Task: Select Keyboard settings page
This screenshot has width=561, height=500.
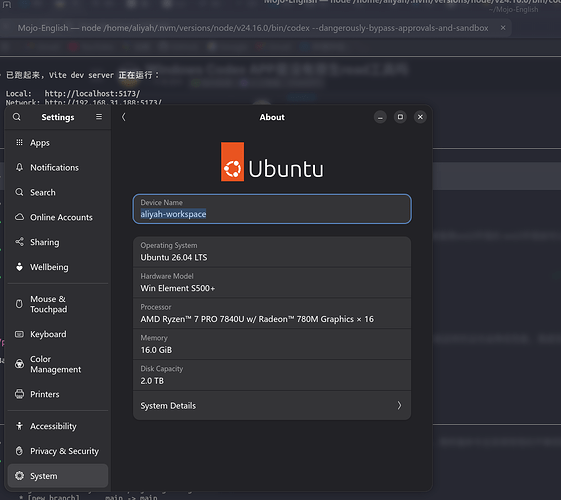Action: (x=58, y=334)
